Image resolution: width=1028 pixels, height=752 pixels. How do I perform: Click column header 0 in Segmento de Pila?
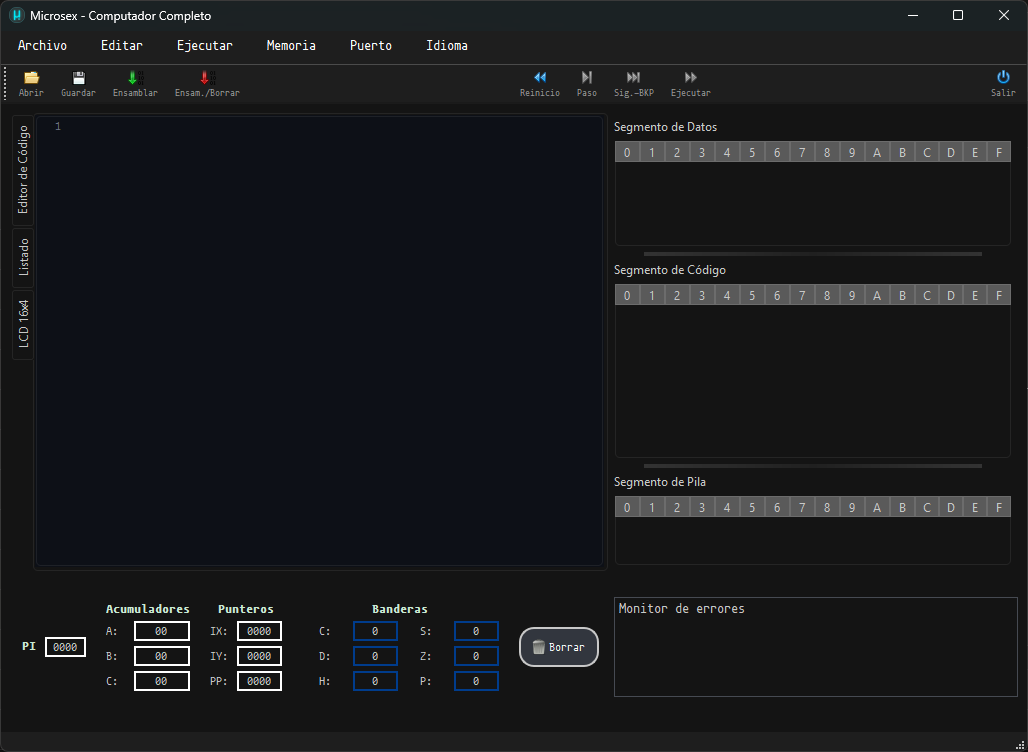click(x=627, y=507)
